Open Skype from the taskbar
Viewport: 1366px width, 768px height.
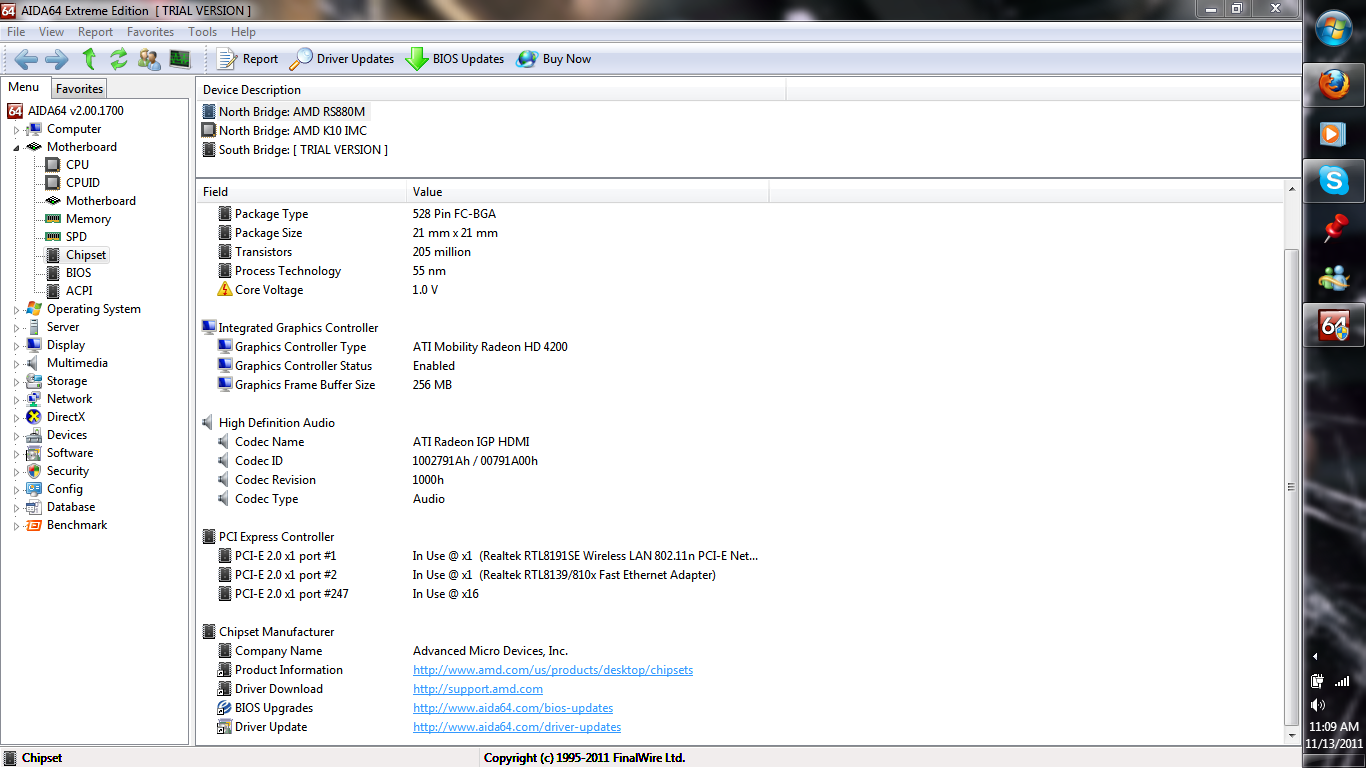[1334, 180]
